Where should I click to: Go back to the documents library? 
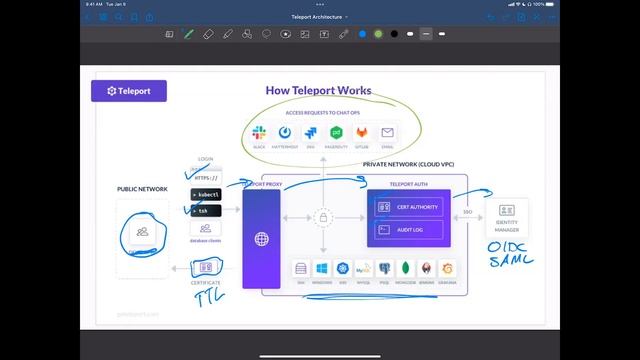(88, 18)
